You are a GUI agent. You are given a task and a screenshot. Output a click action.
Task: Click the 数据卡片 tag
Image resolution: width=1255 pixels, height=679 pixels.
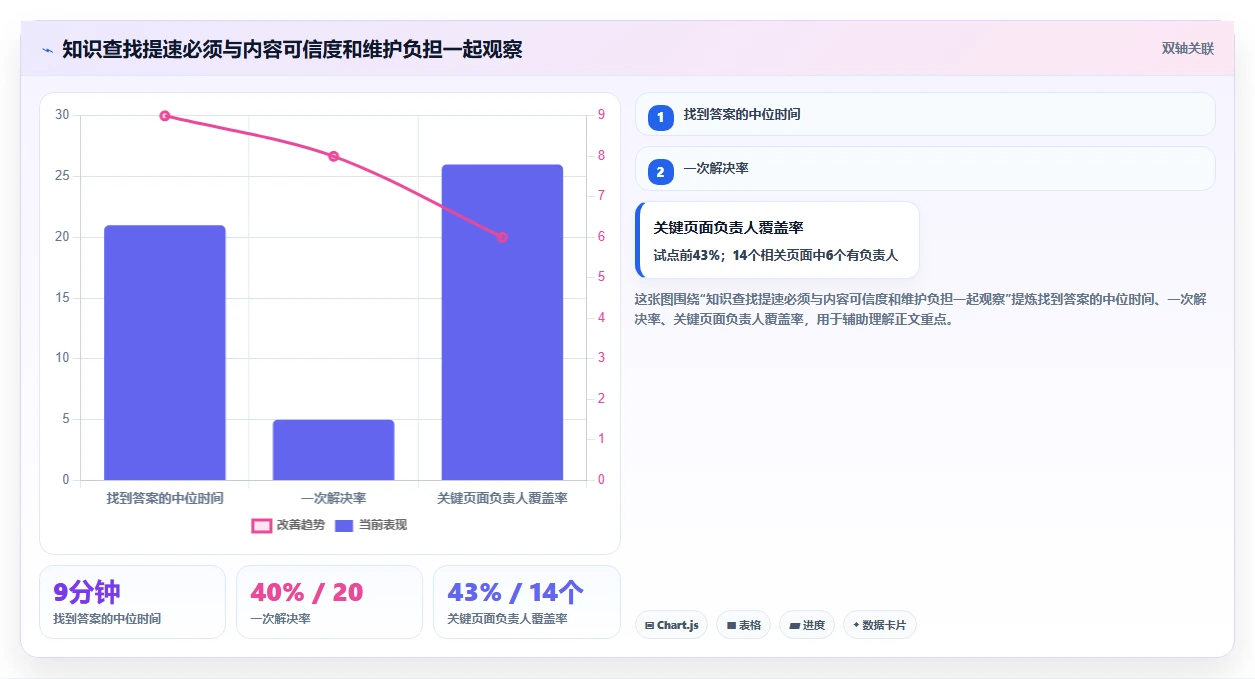click(x=879, y=625)
